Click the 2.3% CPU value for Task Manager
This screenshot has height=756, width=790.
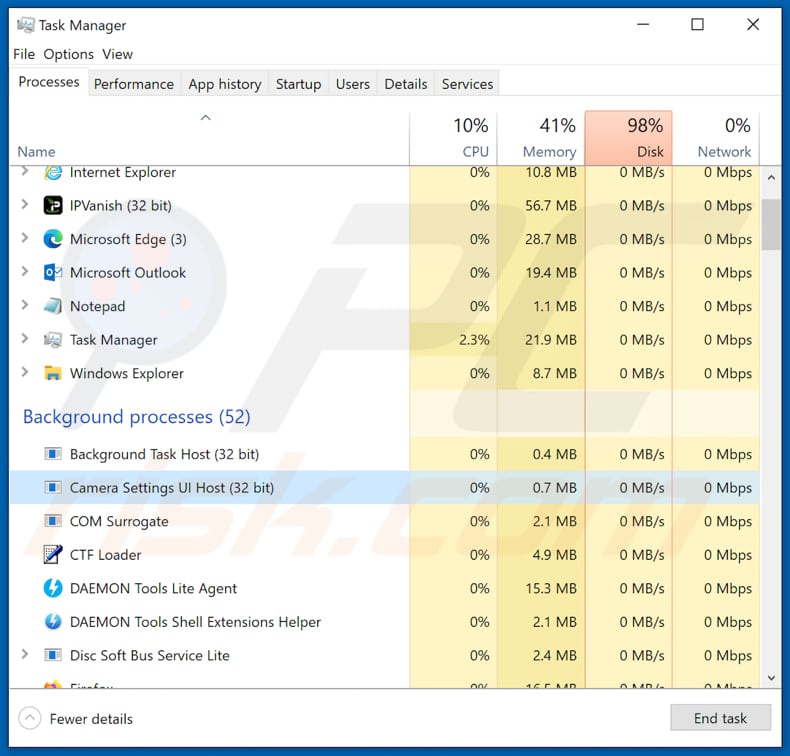point(474,340)
